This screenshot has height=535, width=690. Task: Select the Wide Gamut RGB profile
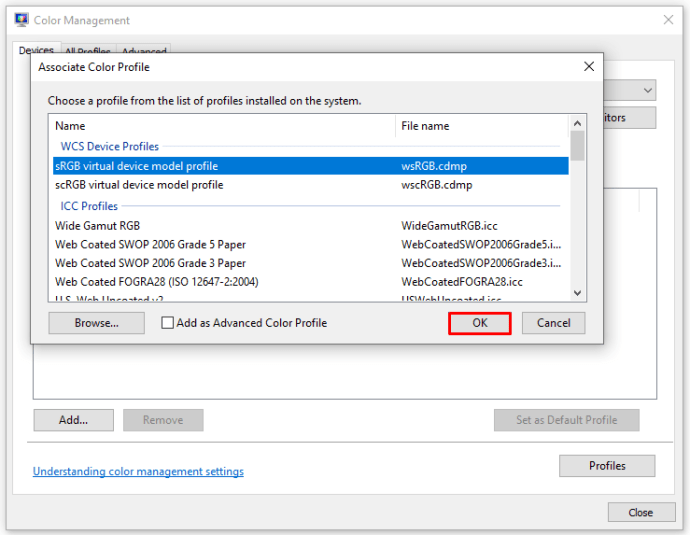click(x=98, y=226)
